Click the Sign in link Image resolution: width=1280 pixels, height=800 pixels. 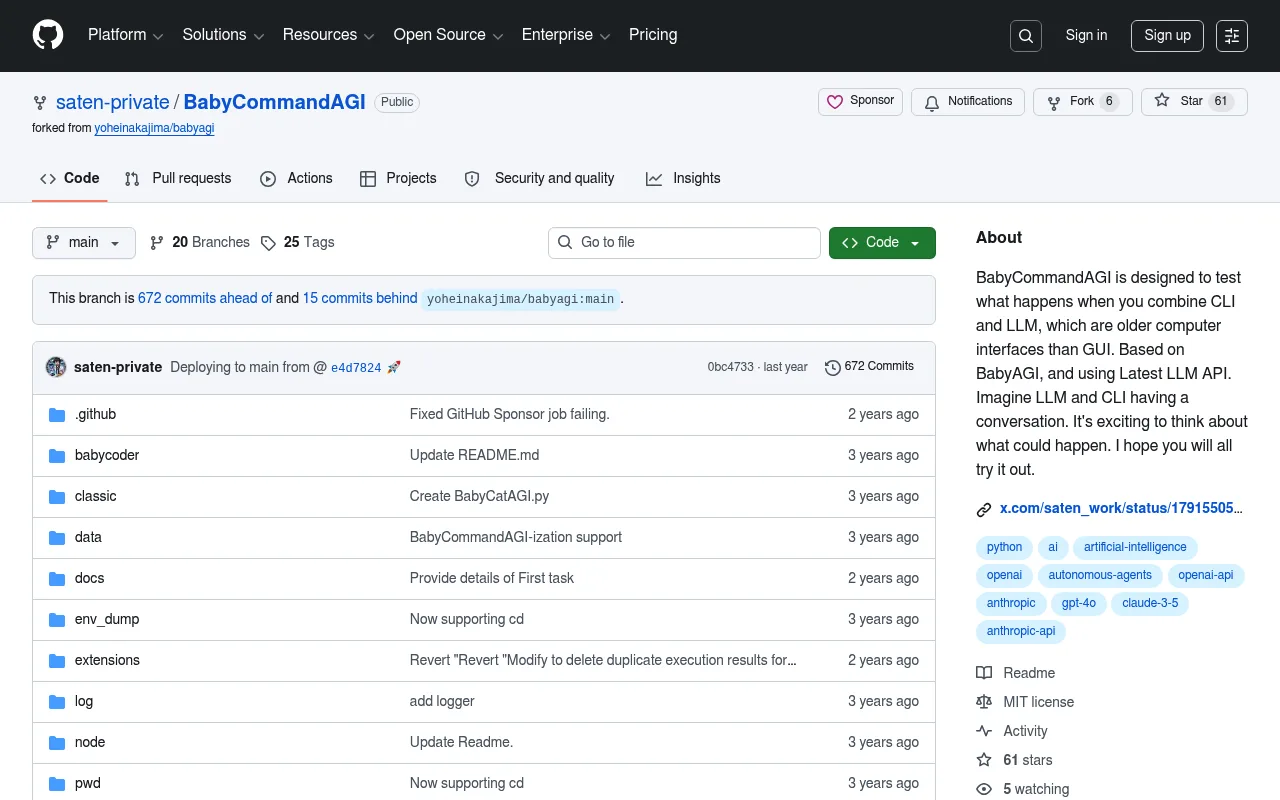point(1086,36)
